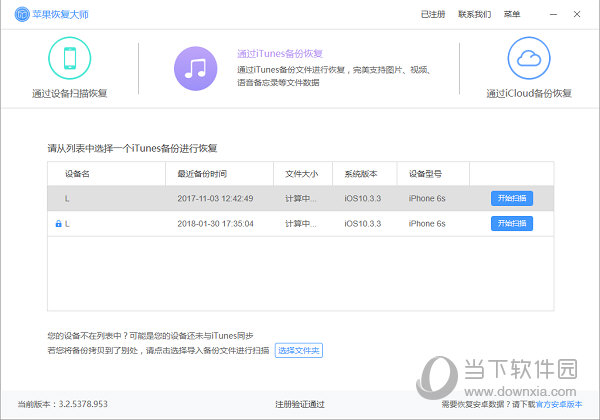Click the iTunes backup description paragraph
The image size is (600, 420).
click(334, 76)
